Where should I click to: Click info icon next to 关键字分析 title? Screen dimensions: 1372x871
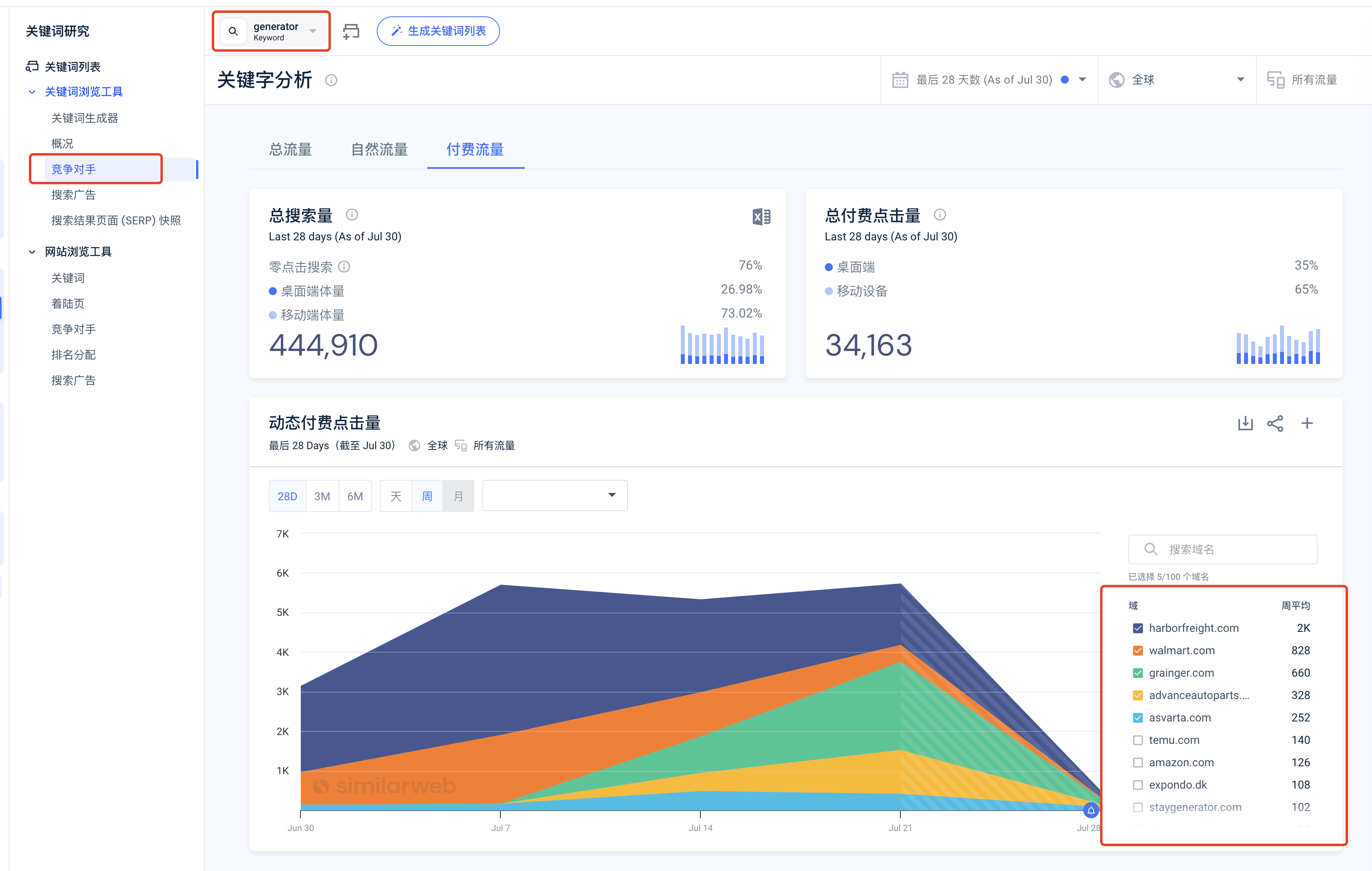pos(331,80)
